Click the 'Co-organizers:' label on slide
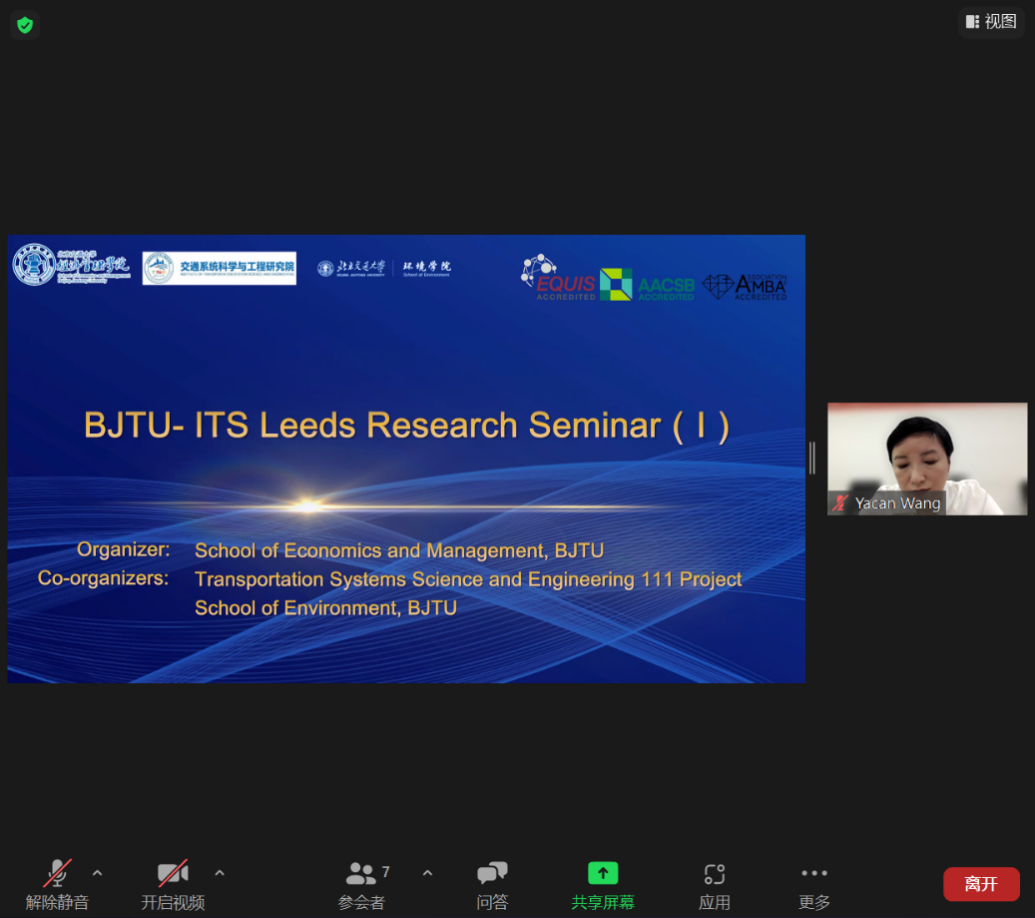Screen dimensions: 1035x918 [x=103, y=578]
